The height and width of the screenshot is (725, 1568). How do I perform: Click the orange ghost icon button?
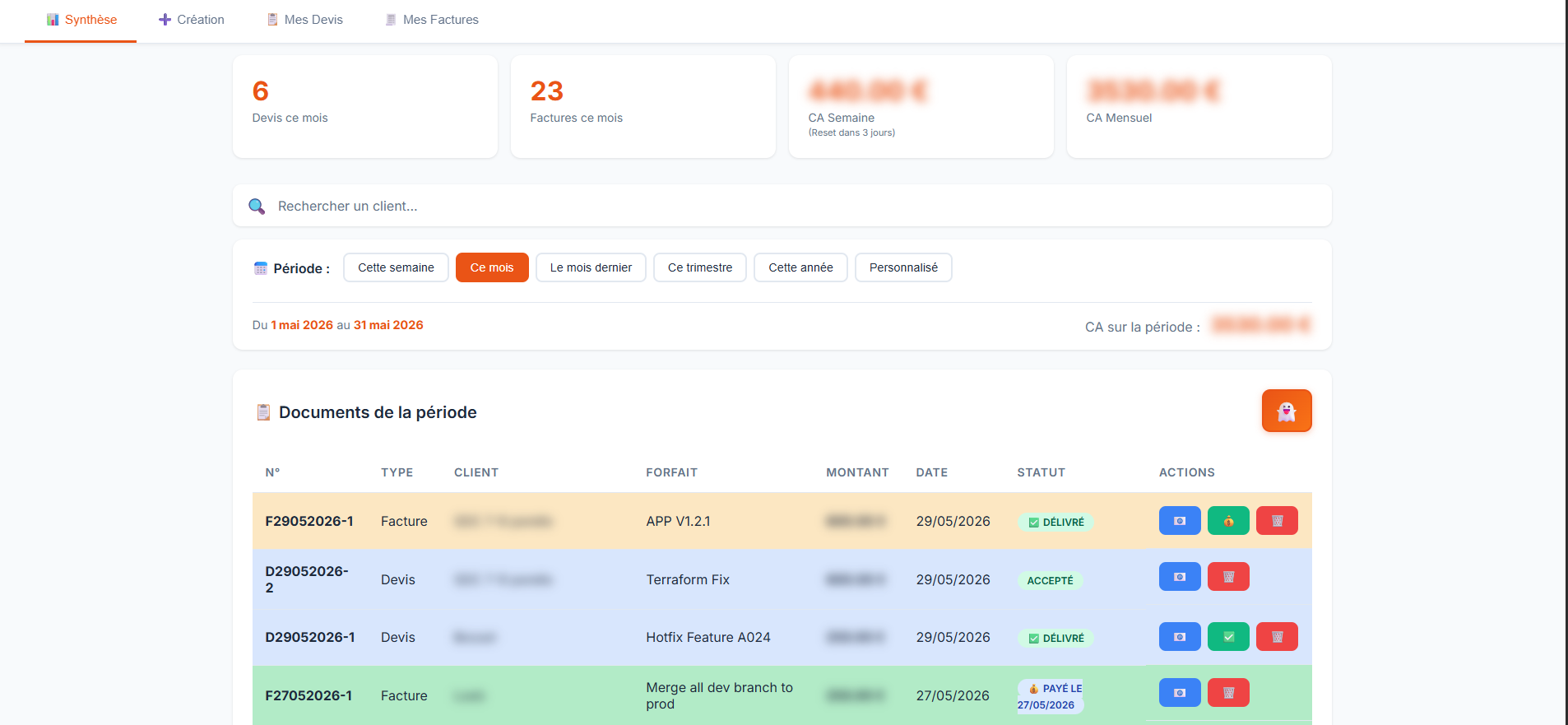click(1287, 411)
